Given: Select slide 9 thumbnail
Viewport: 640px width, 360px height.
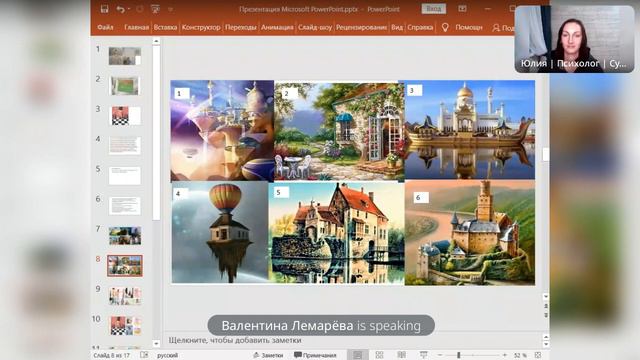Looking at the screenshot, I should [124, 296].
